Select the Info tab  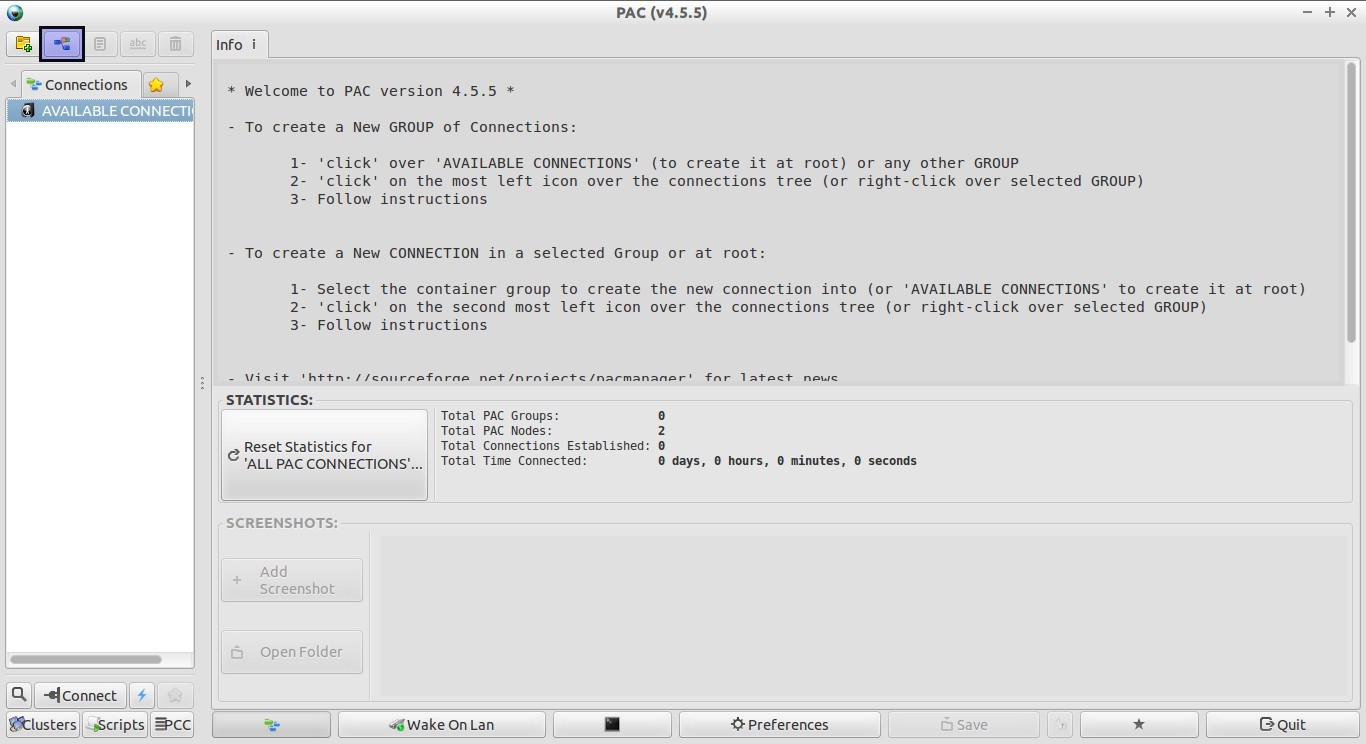tap(239, 44)
